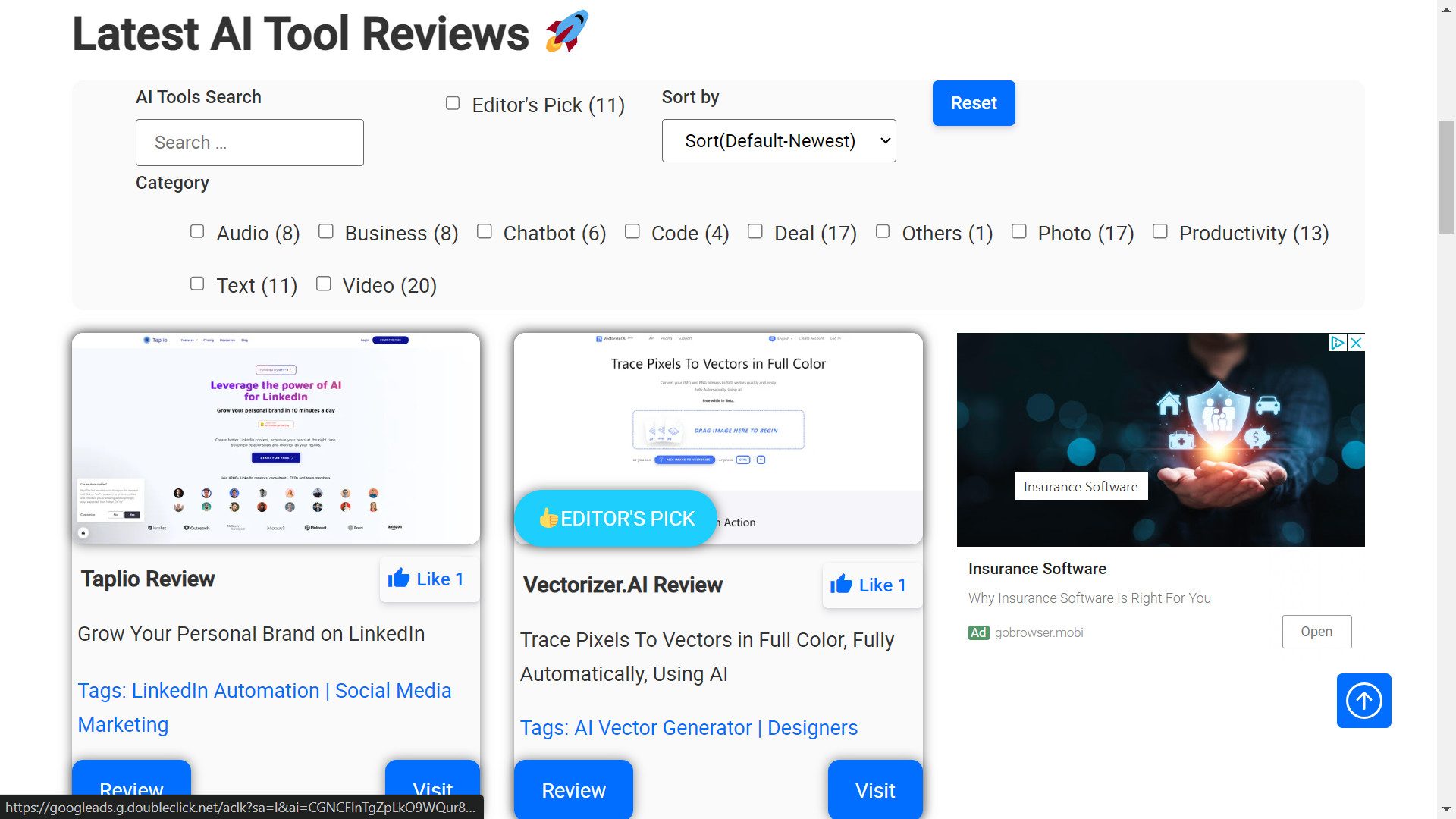
Task: Tick the Photo (17) category
Action: (1019, 231)
